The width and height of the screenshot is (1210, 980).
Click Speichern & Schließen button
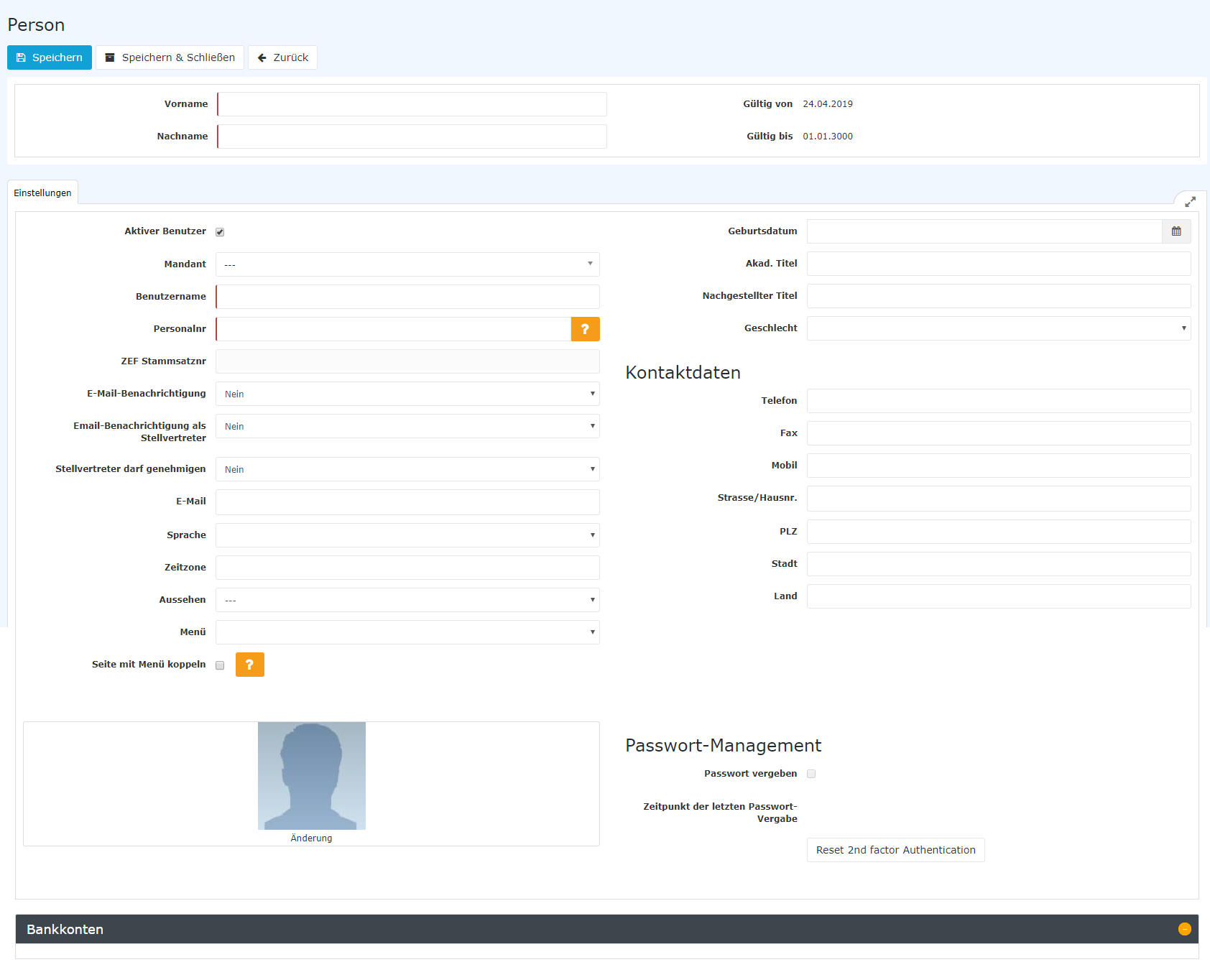point(170,57)
